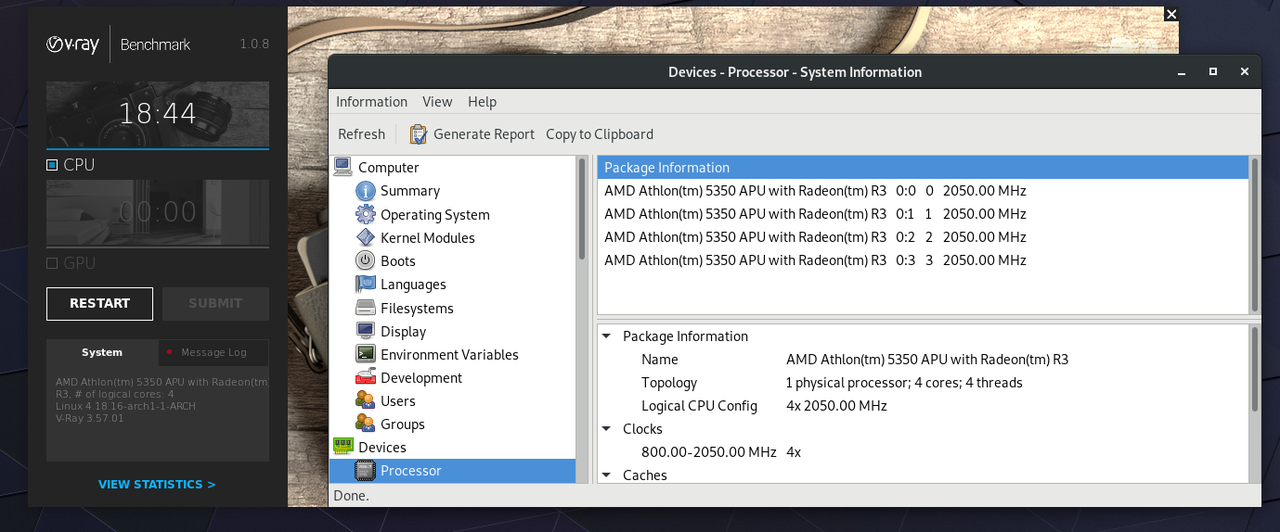The image size is (1280, 532).
Task: Click the Kernel Modules icon
Action: pyautogui.click(x=365, y=237)
